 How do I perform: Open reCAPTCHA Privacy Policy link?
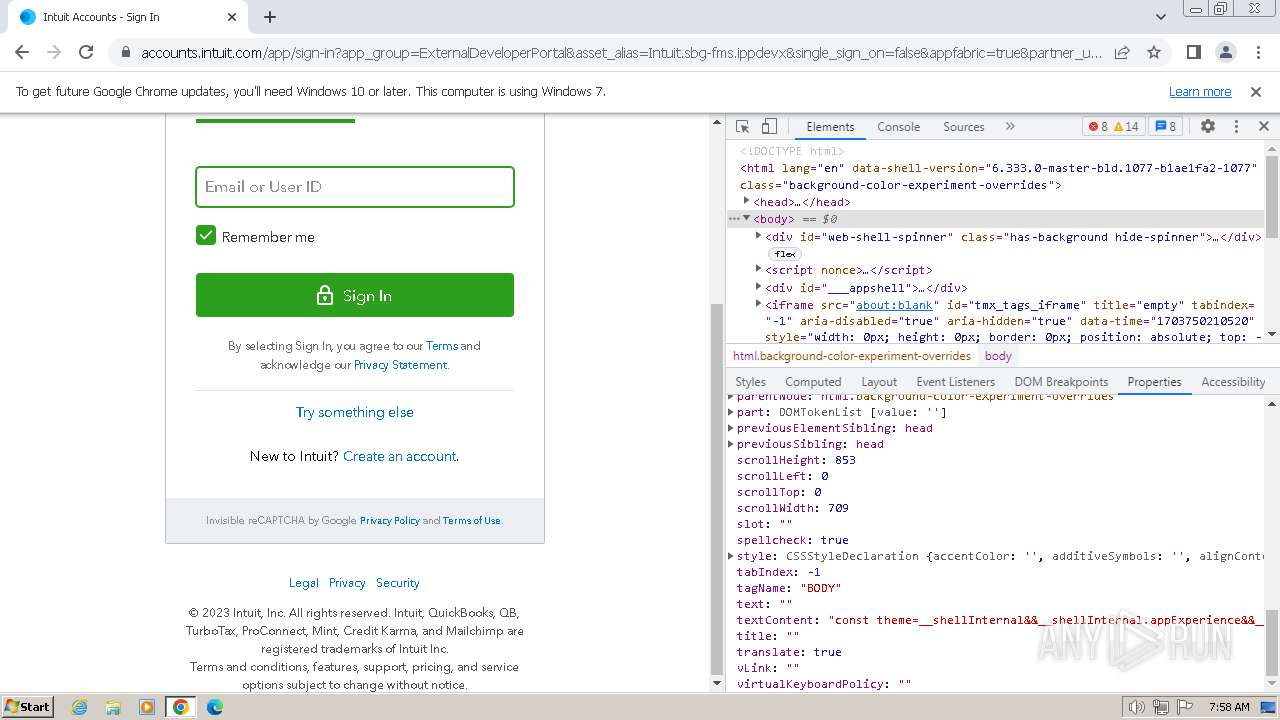[390, 520]
